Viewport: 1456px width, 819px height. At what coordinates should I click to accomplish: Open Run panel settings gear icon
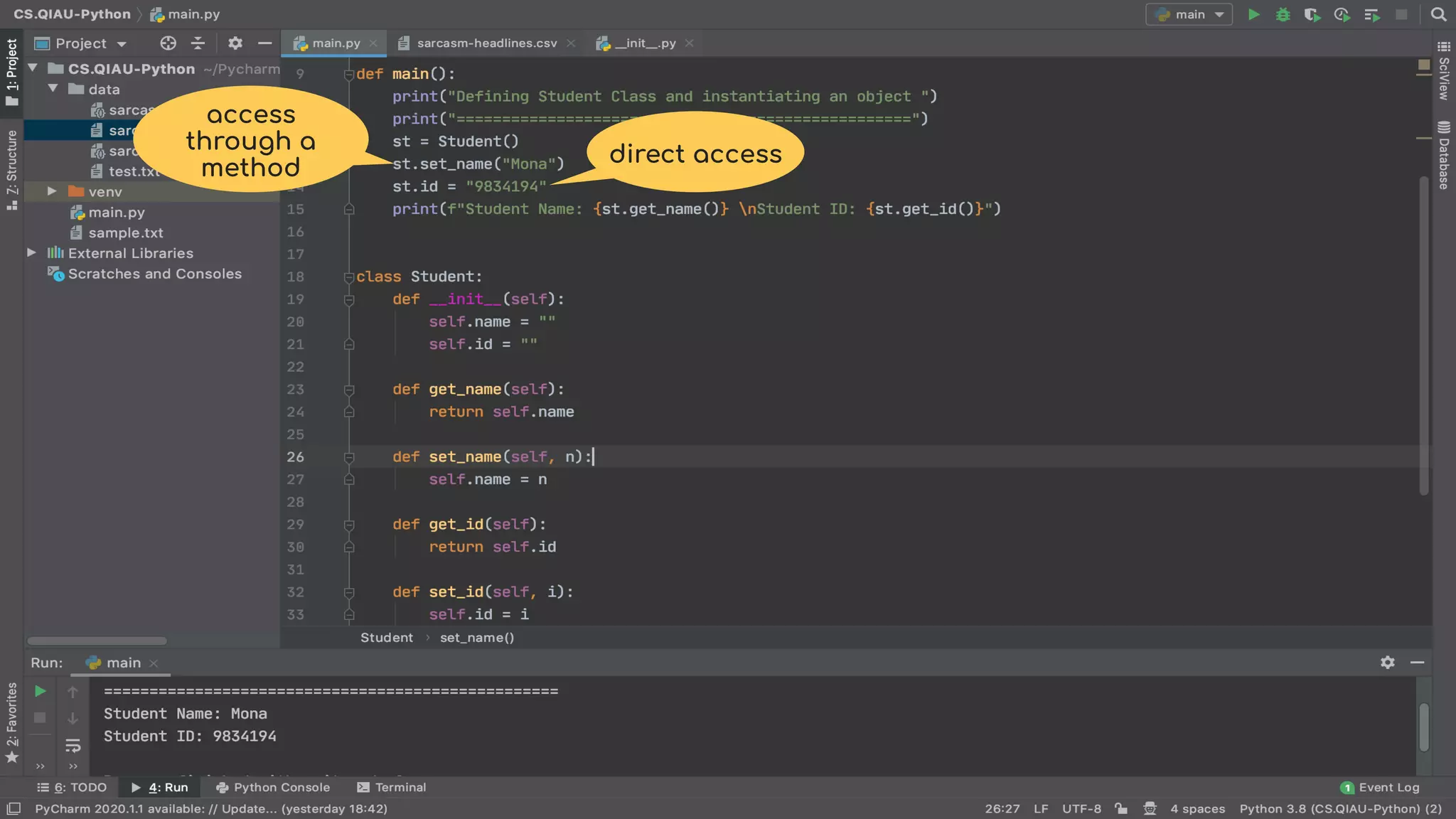click(x=1387, y=663)
